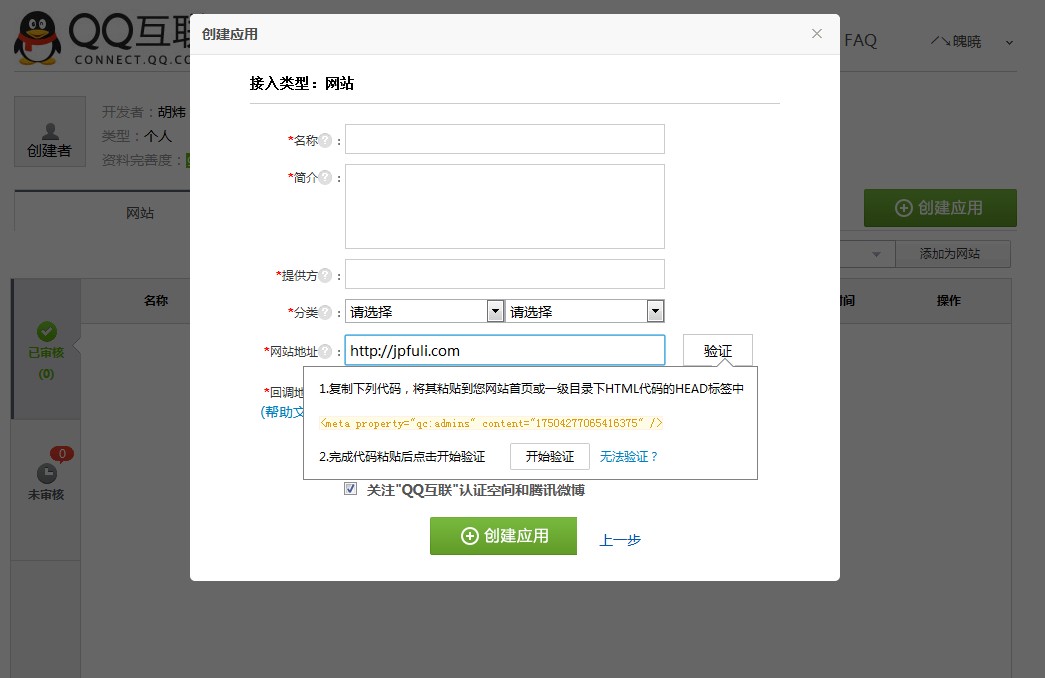Click the help icon next to 网站地址

click(x=325, y=351)
